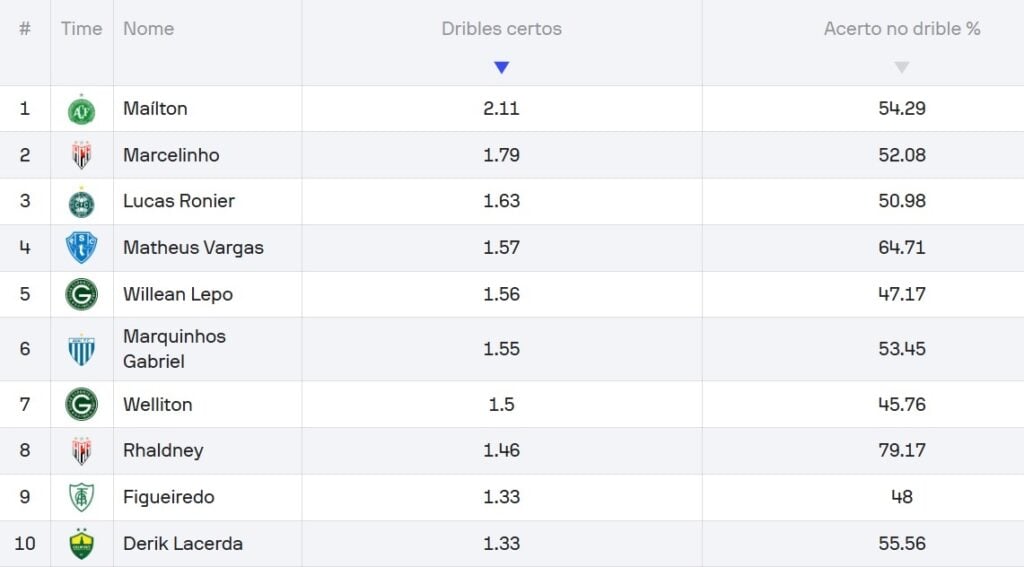Open player Matheus Vargas
This screenshot has height=567, width=1024.
[193, 248]
